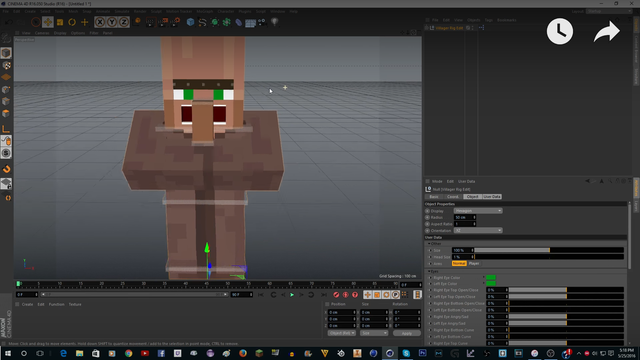The width and height of the screenshot is (640, 360).
Task: Select the Rotate tool in top toolbar
Action: 72,22
